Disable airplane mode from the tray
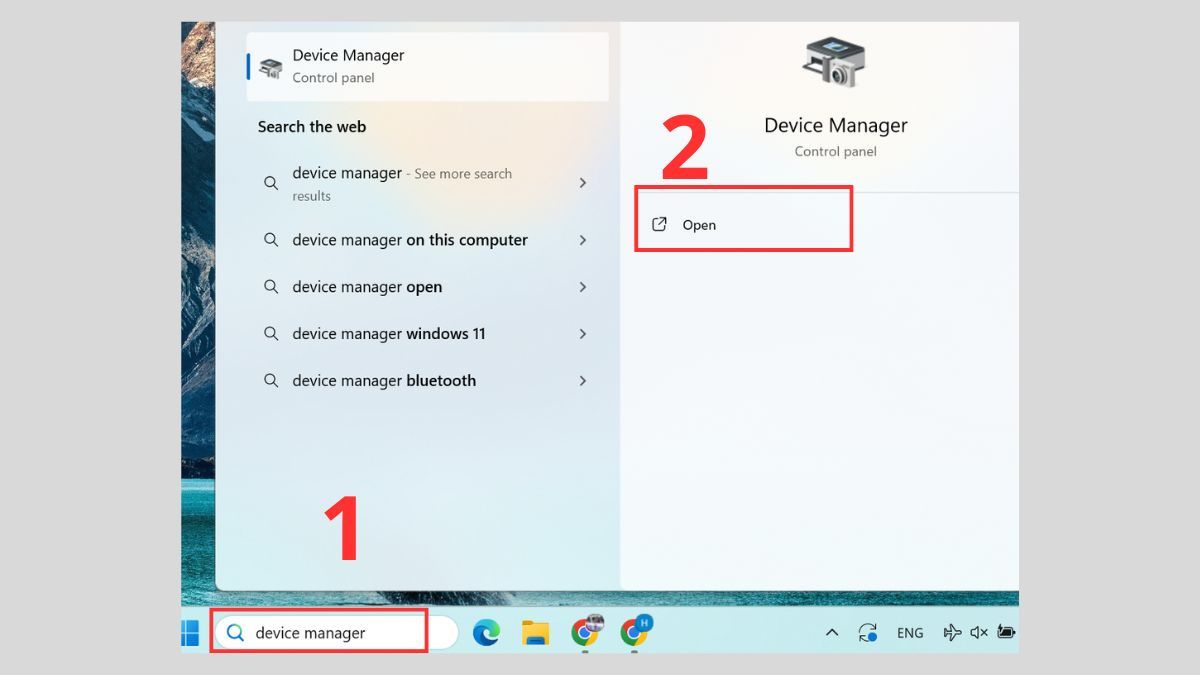 (x=950, y=632)
